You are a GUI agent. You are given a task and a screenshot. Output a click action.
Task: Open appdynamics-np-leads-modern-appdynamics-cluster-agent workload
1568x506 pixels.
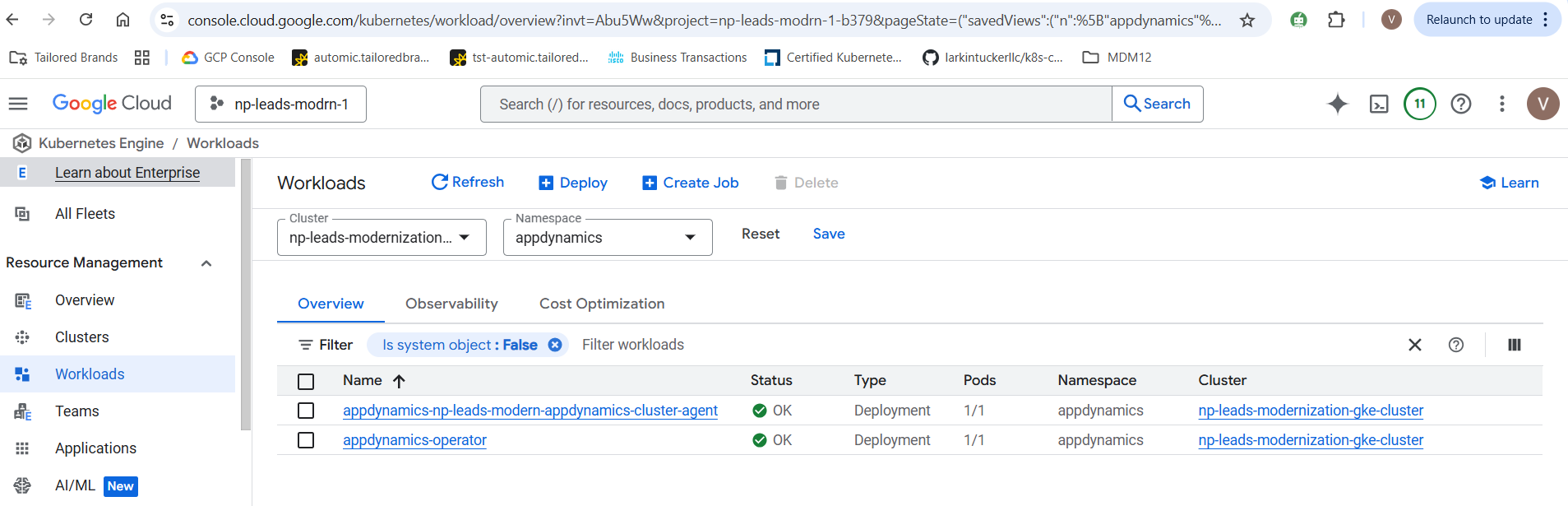point(530,411)
